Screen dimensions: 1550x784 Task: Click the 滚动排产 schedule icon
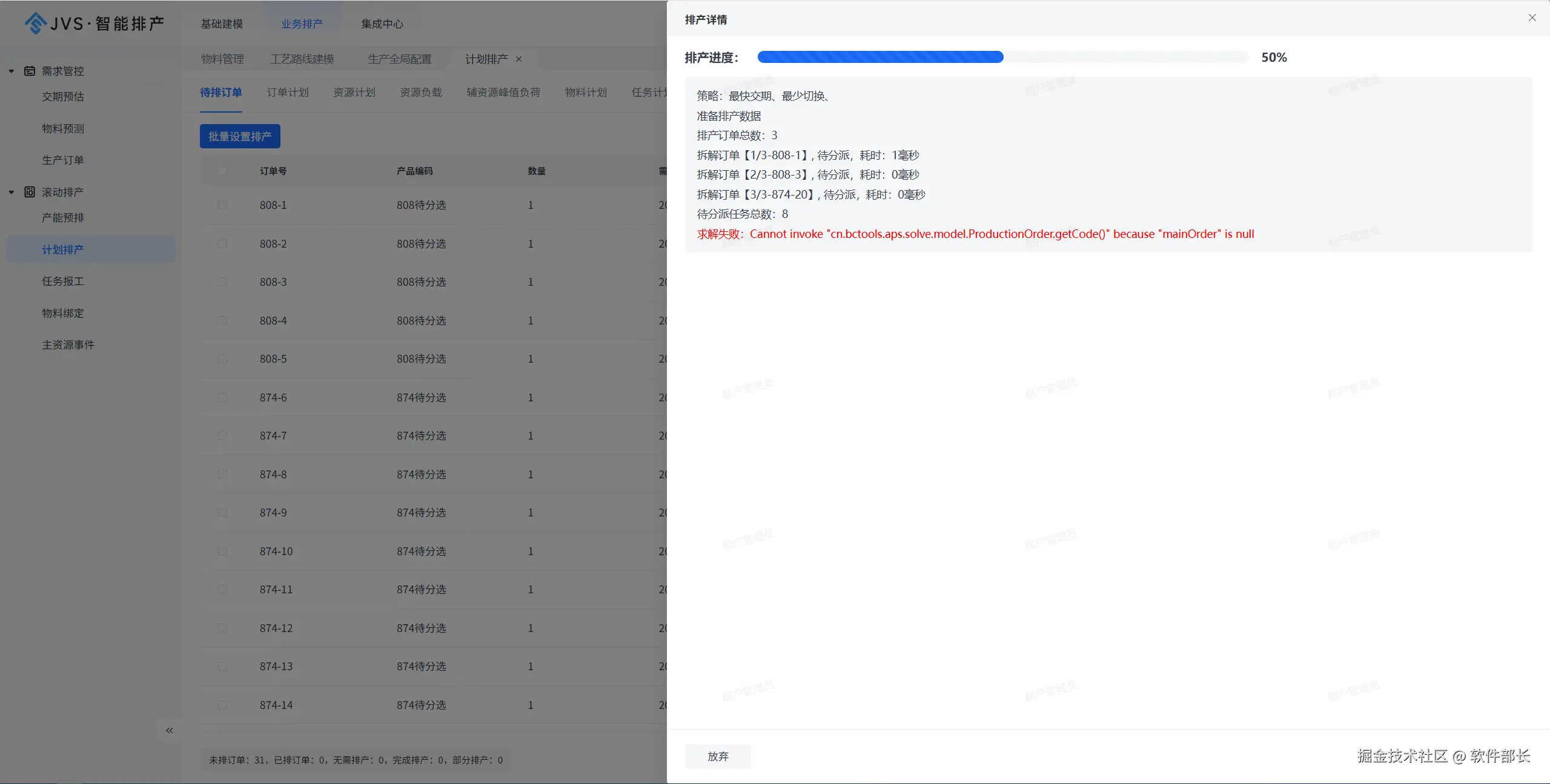point(29,192)
